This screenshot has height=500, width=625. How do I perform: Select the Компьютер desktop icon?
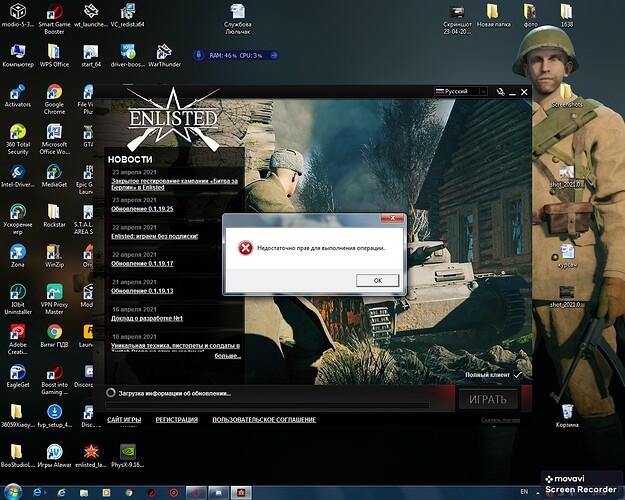(x=18, y=55)
